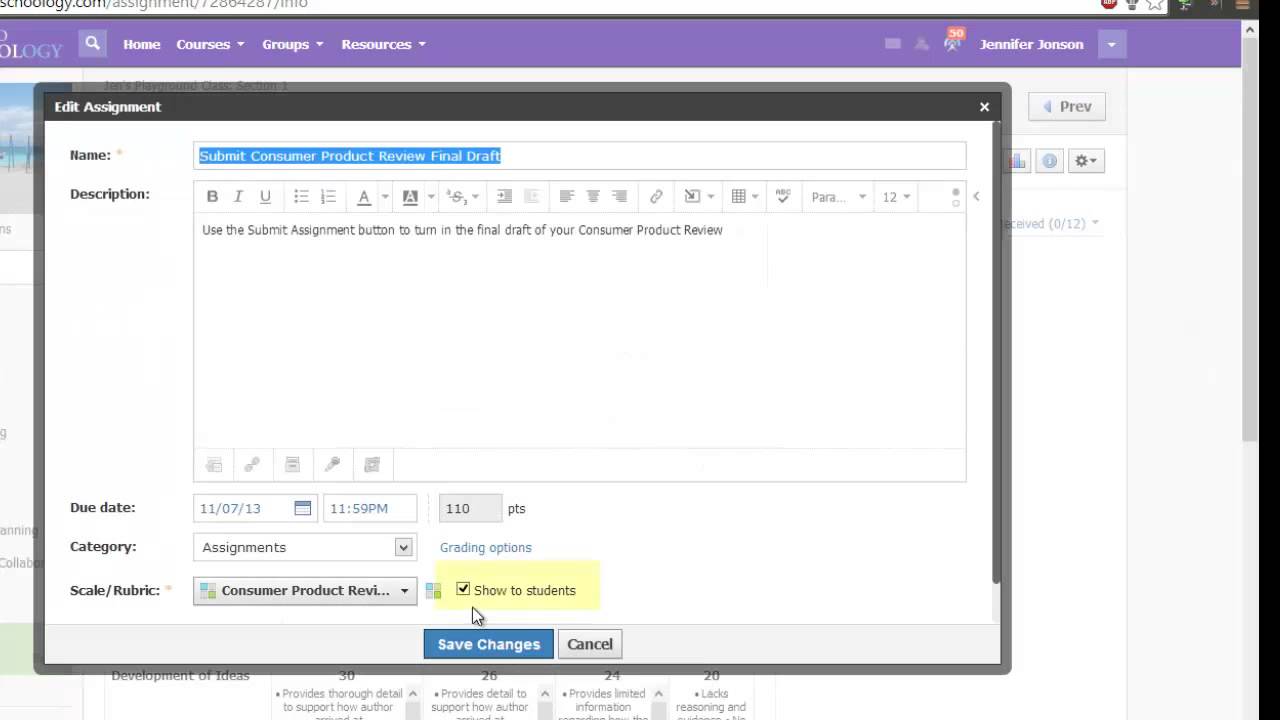This screenshot has width=1280, height=720.
Task: Open the Category Assignments dropdown
Action: (305, 547)
